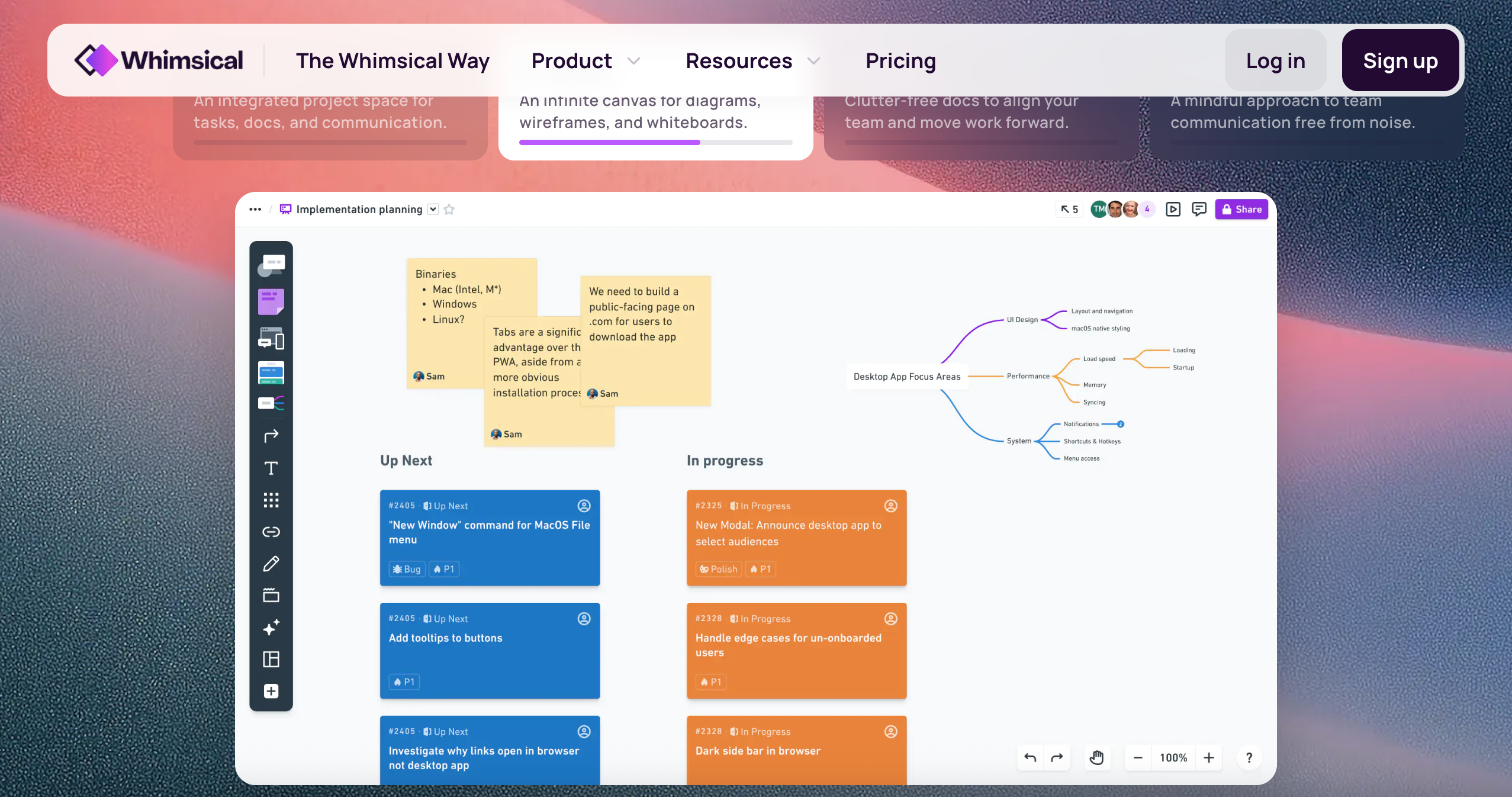Screen dimensions: 1512x797
Task: Select the mind map tool
Action: 271,404
